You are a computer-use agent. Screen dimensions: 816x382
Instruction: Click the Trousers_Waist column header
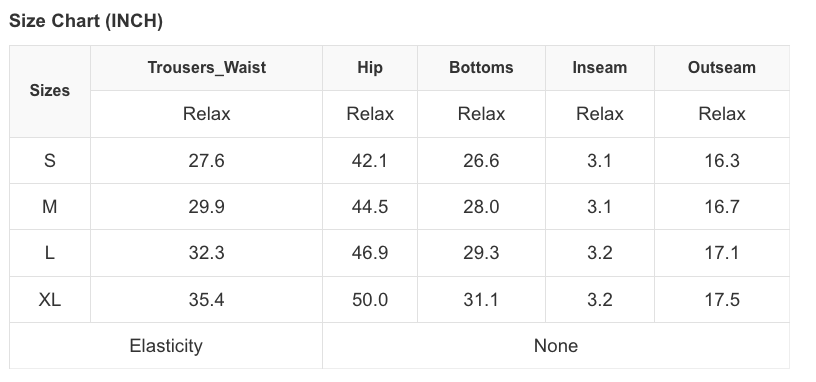pyautogui.click(x=207, y=68)
